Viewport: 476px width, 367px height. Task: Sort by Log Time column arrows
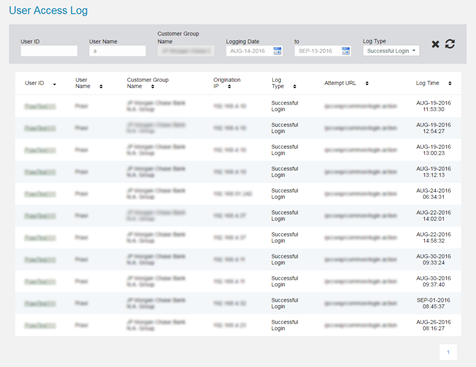450,83
